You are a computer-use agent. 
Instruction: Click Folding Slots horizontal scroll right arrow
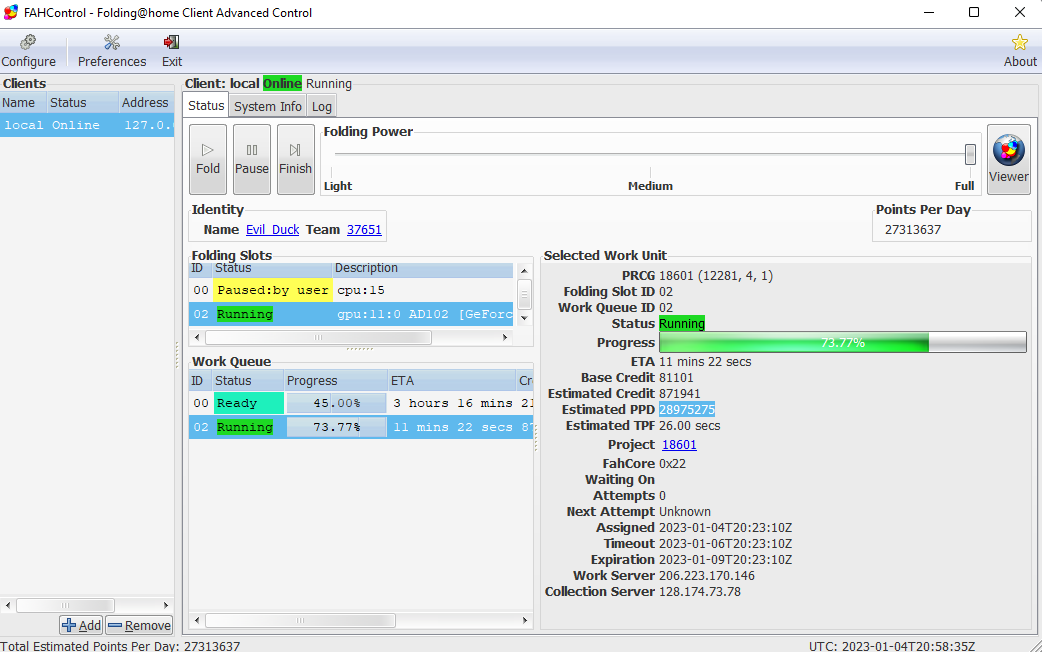pyautogui.click(x=505, y=338)
